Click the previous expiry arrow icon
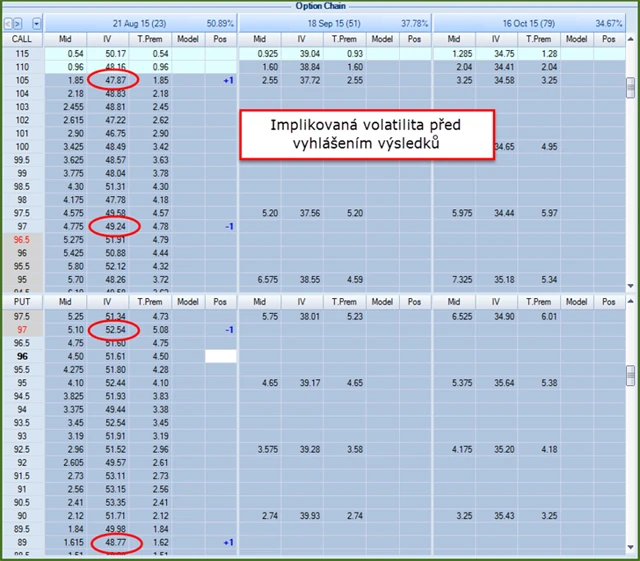Viewport: 640px width, 561px height. 8,24
